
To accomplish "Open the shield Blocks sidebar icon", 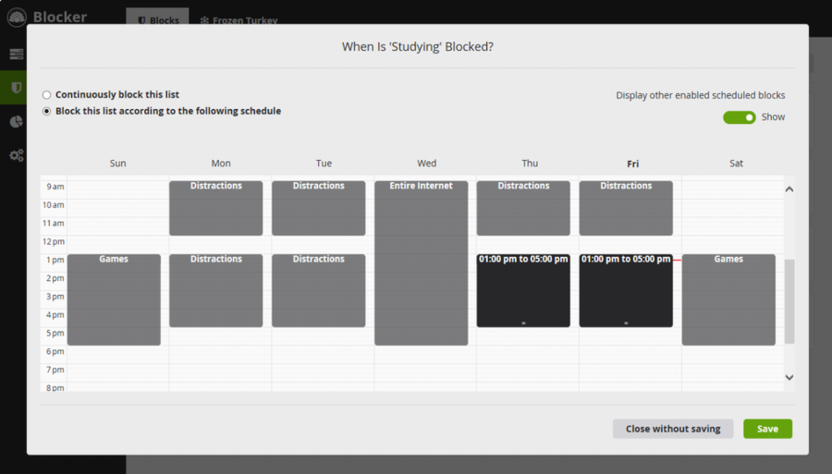I will click(16, 88).
